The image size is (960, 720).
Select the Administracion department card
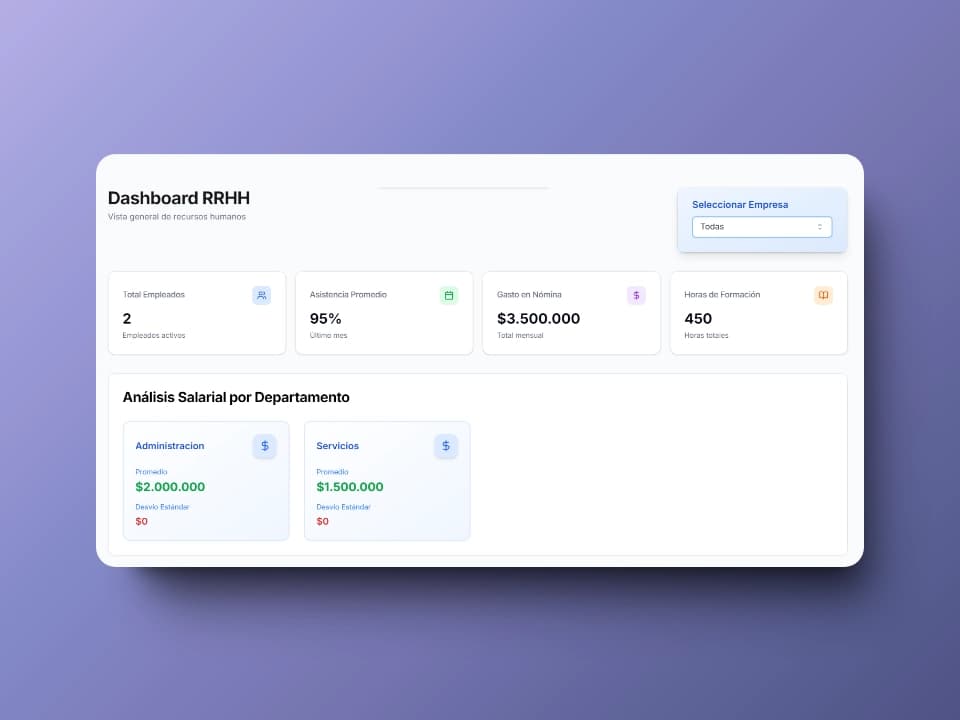206,481
